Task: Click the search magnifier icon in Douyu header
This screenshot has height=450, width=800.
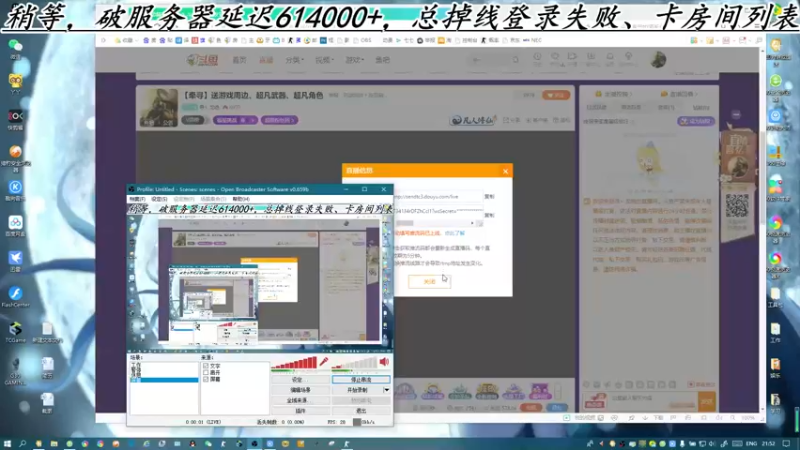Action: tap(515, 60)
